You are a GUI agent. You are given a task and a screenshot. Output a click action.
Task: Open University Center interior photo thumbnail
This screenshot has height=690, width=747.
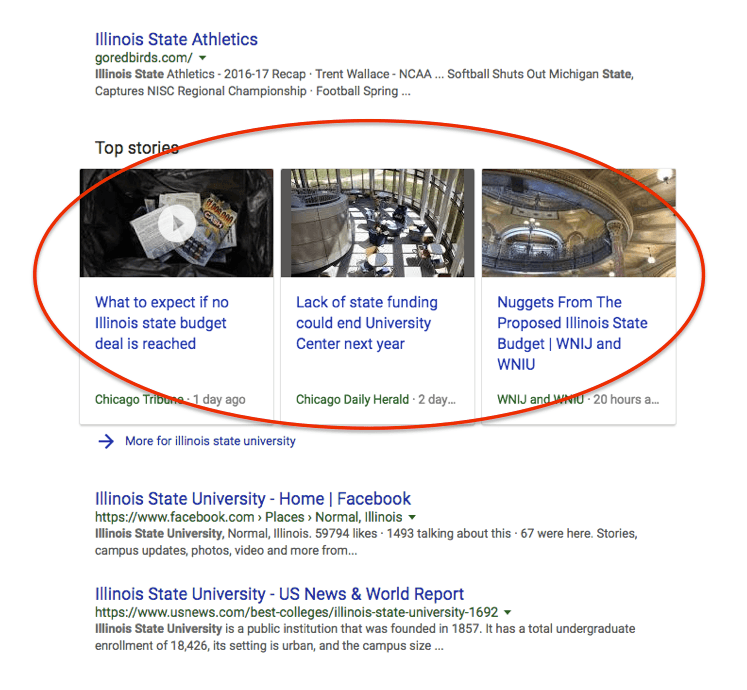378,223
